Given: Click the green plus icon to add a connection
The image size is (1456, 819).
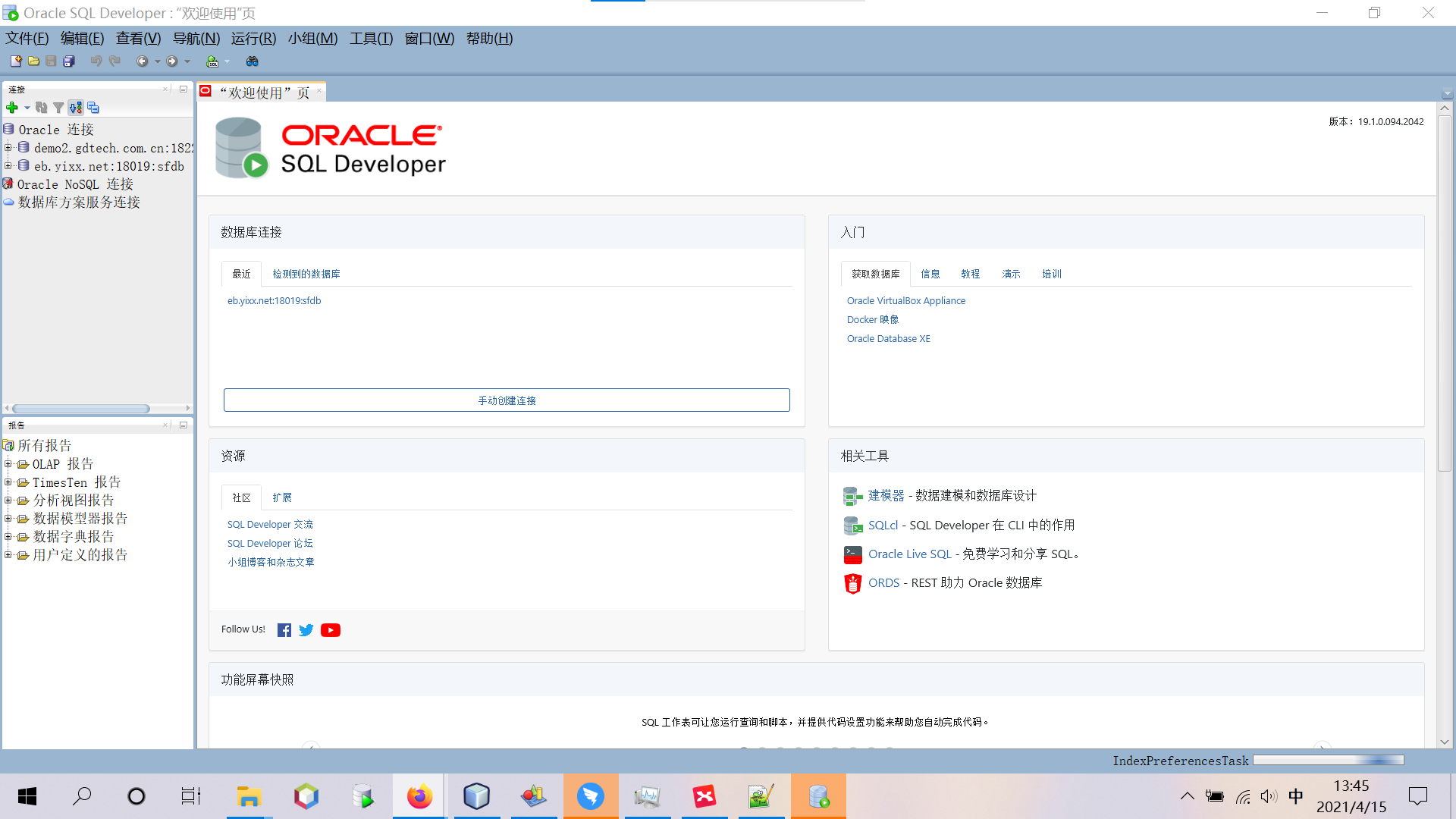Looking at the screenshot, I should point(12,108).
